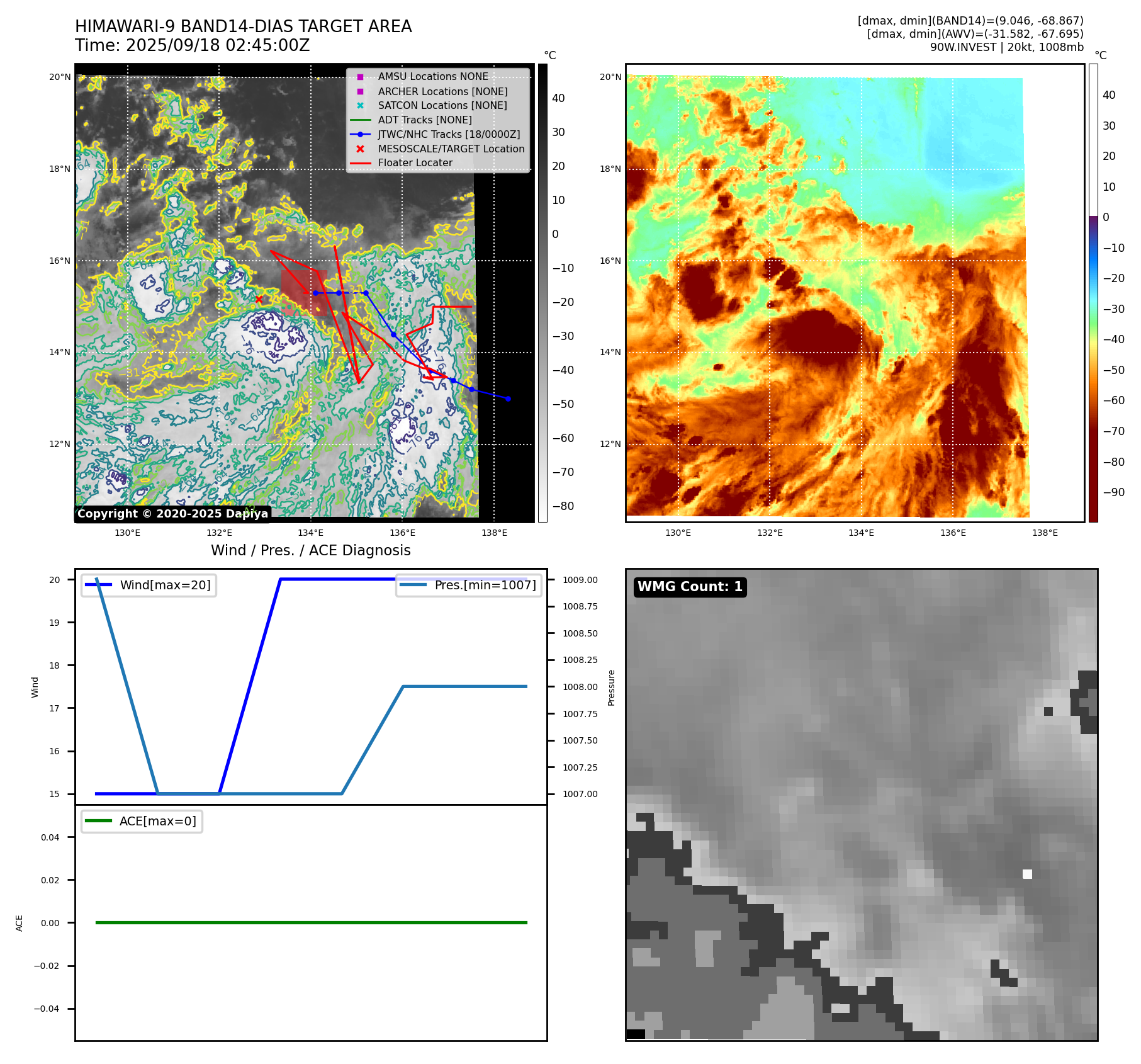Click the blue dotted line sample beside JTWC/NHC Tracks
Screen dimensions: 1141x1064
360,134
